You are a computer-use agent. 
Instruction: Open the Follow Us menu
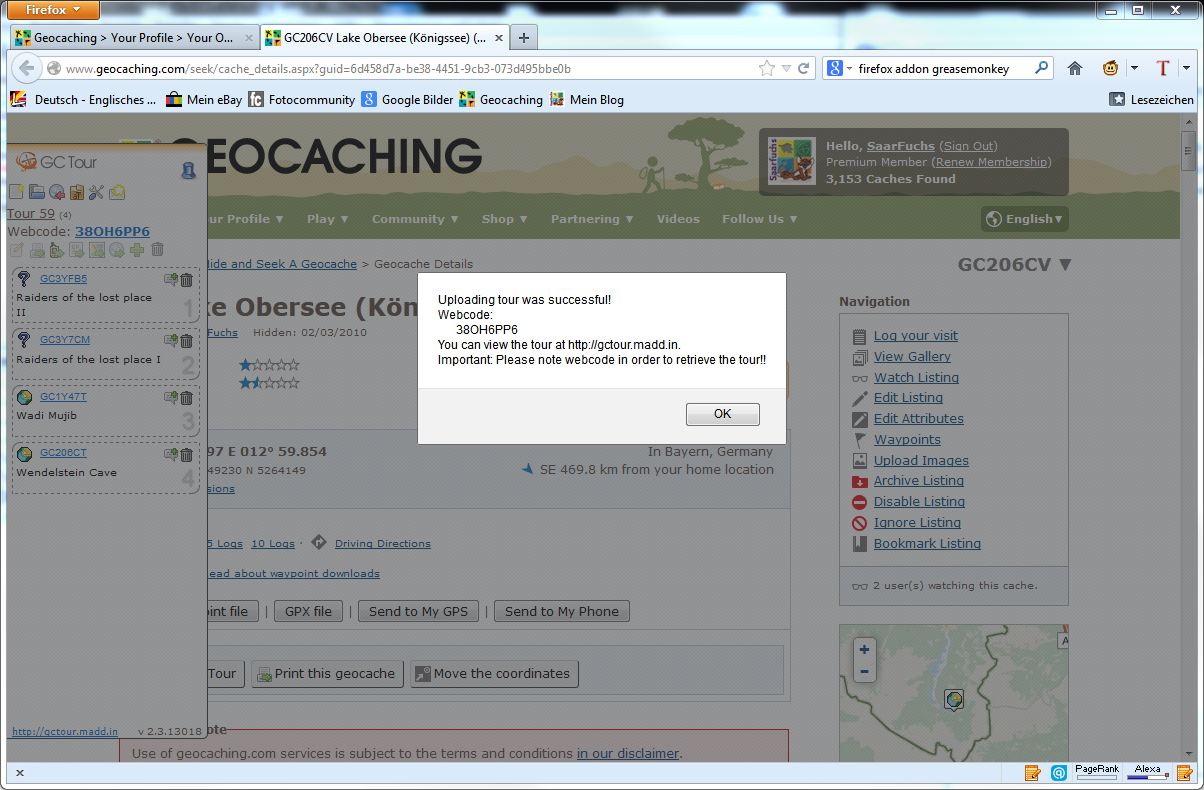coord(760,219)
